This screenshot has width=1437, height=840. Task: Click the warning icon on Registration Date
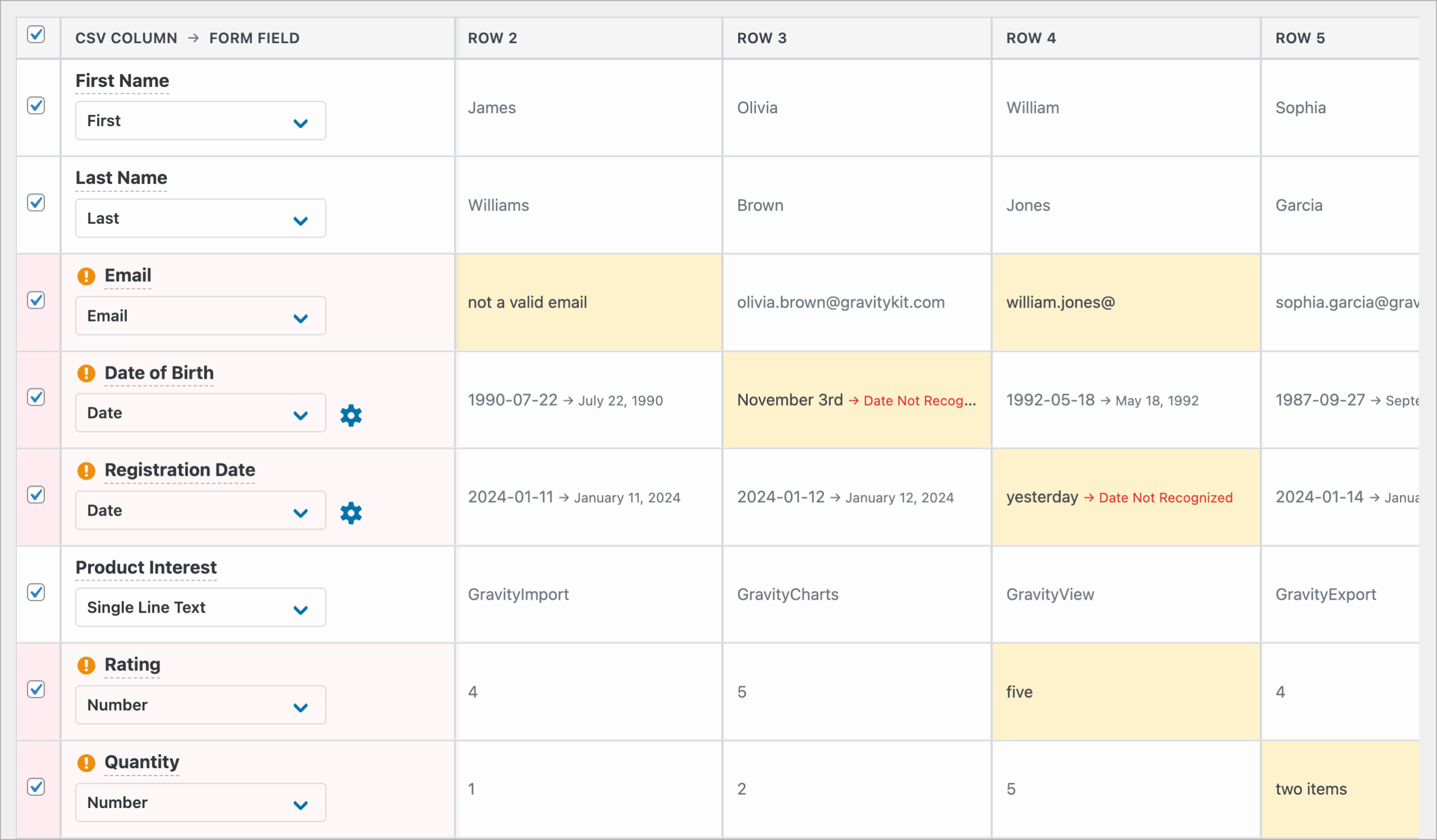tap(86, 471)
